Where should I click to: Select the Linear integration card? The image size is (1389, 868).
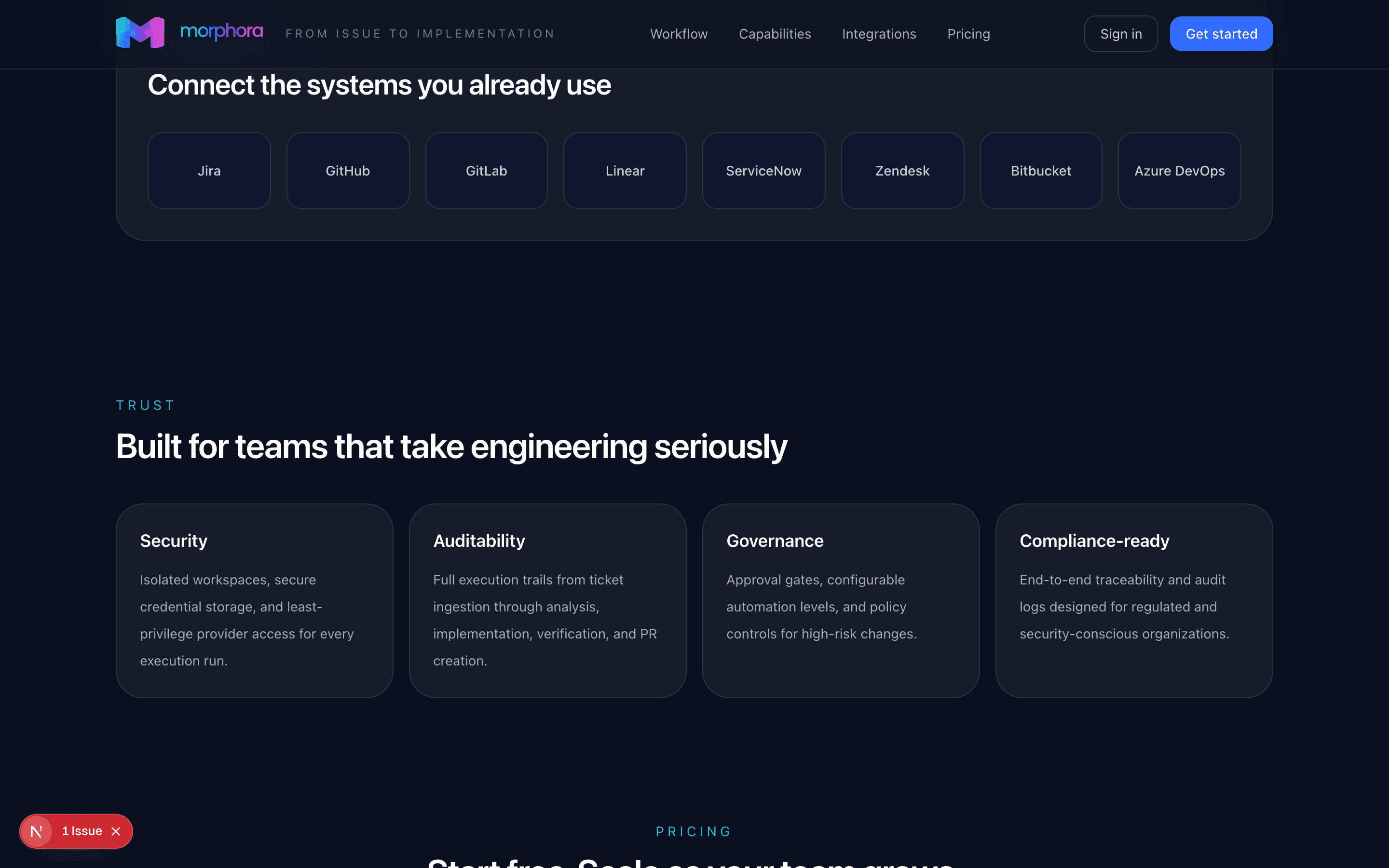(x=625, y=170)
